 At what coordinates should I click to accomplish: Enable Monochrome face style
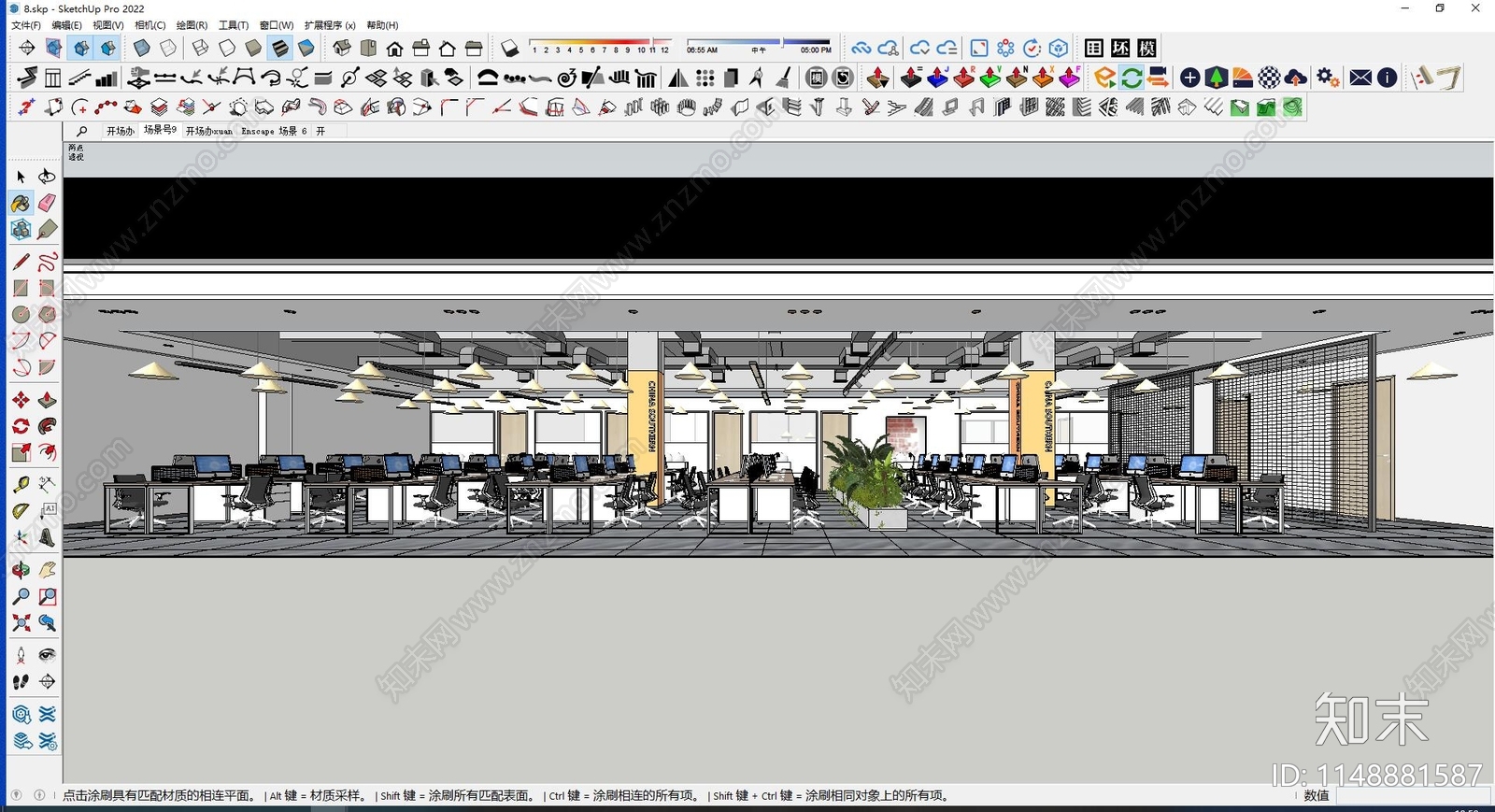(x=306, y=49)
